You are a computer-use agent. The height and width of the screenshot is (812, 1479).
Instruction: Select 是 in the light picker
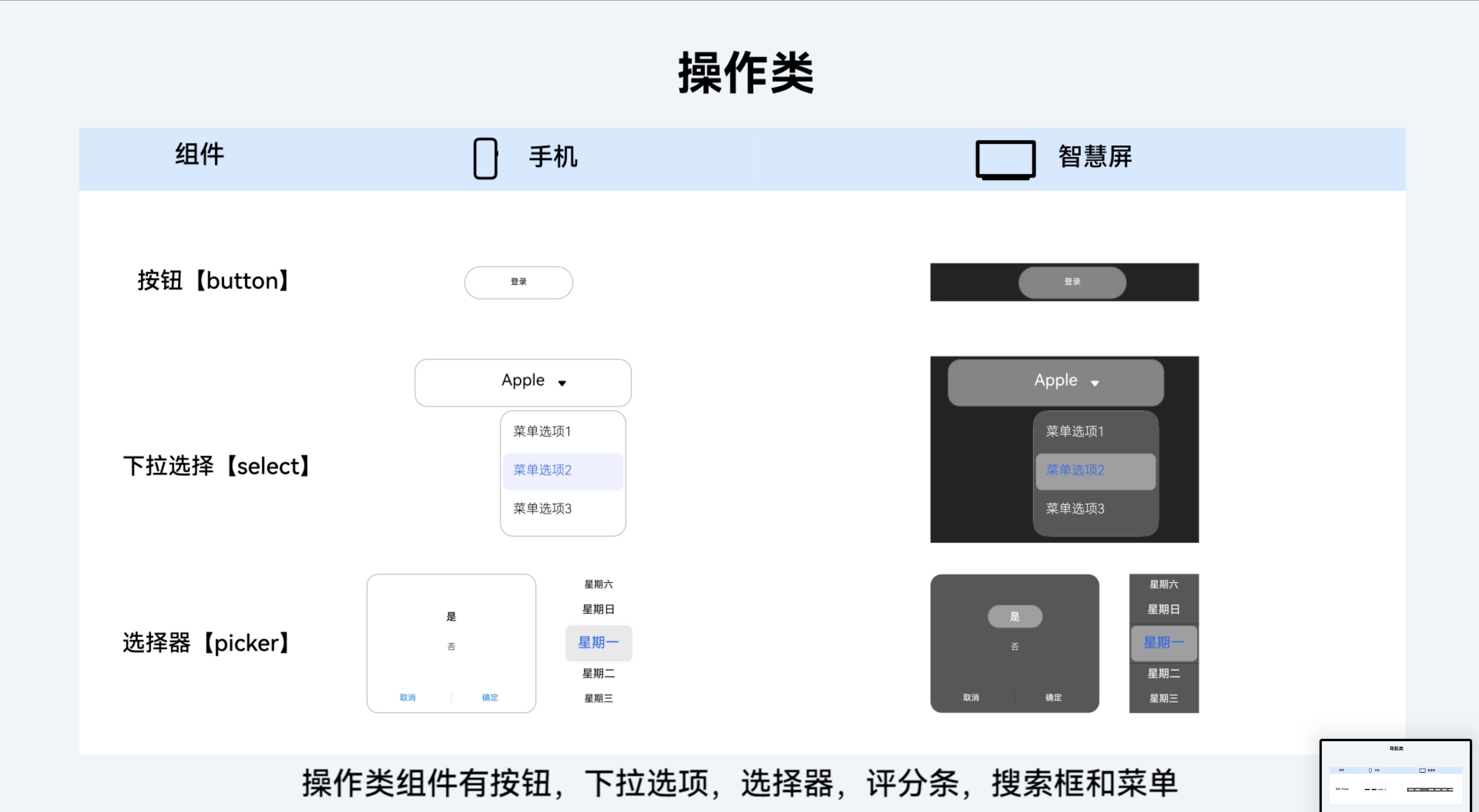tap(451, 616)
